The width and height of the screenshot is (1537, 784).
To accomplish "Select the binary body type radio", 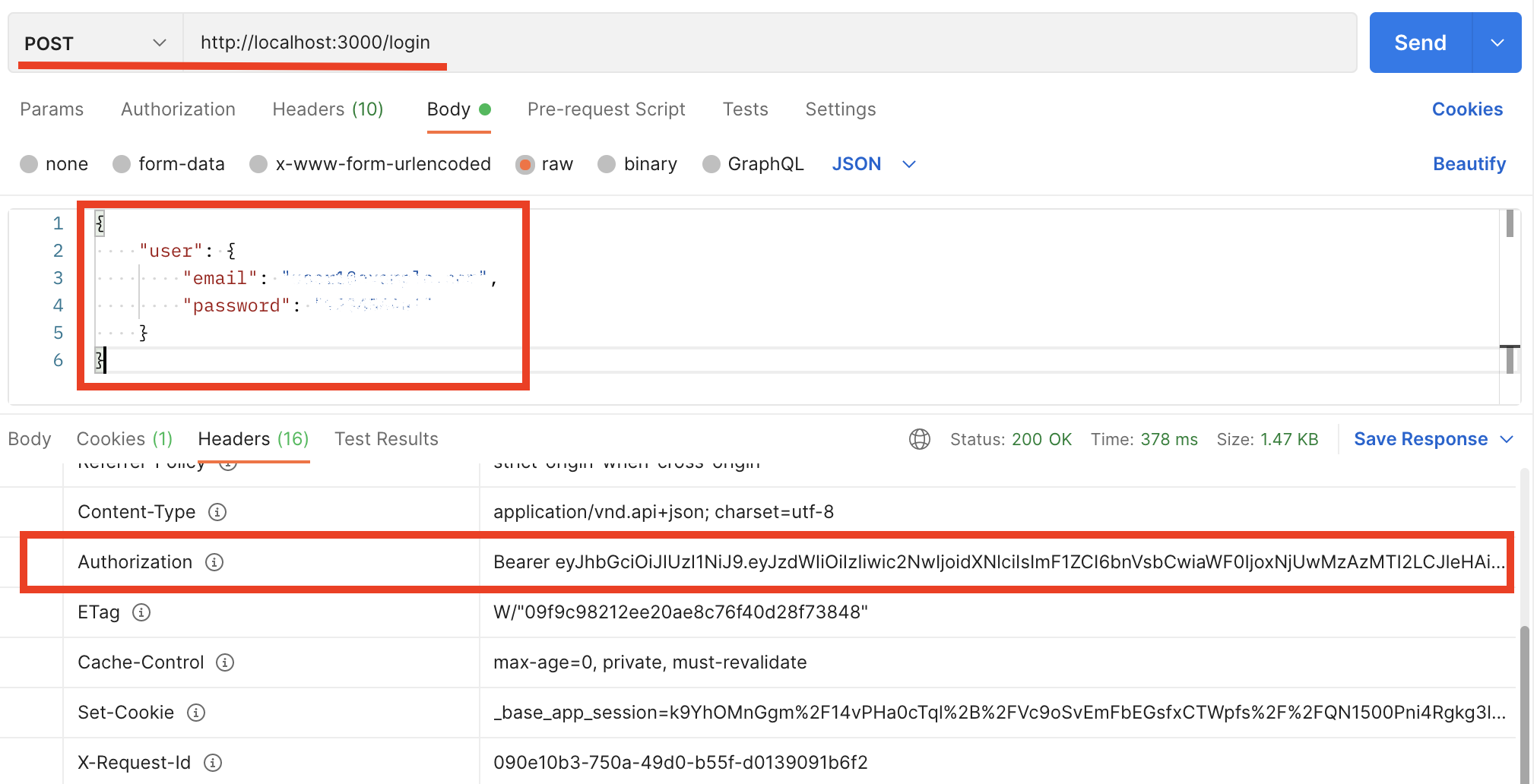I will coord(607,164).
